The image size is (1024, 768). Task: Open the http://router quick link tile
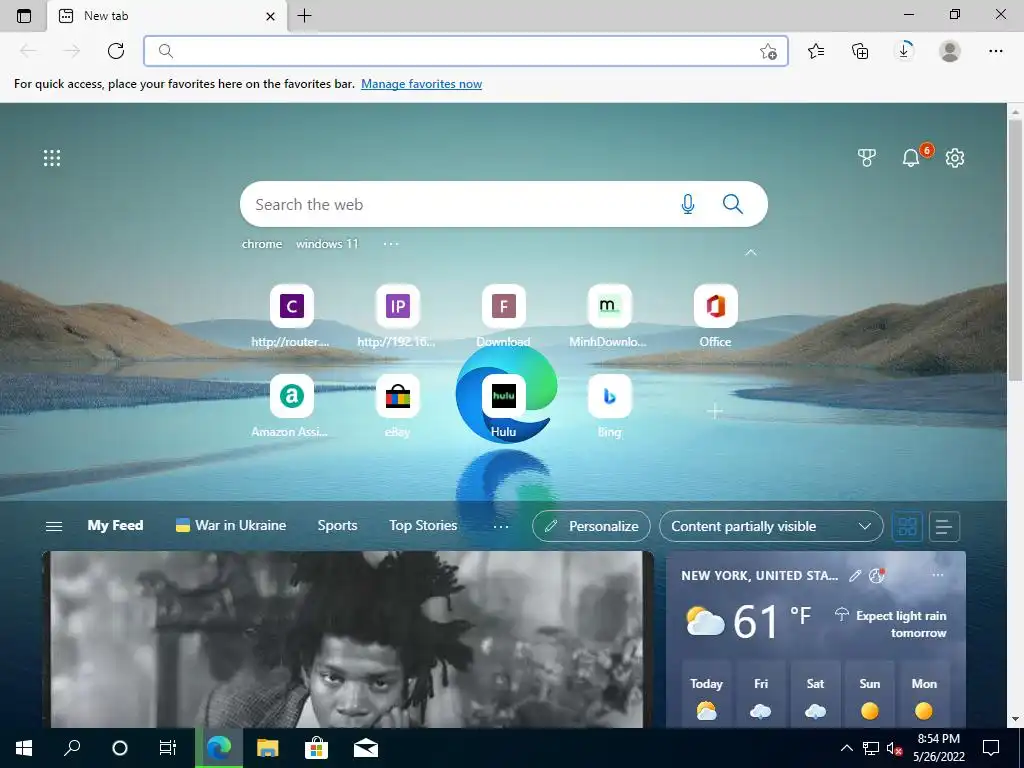(291, 315)
